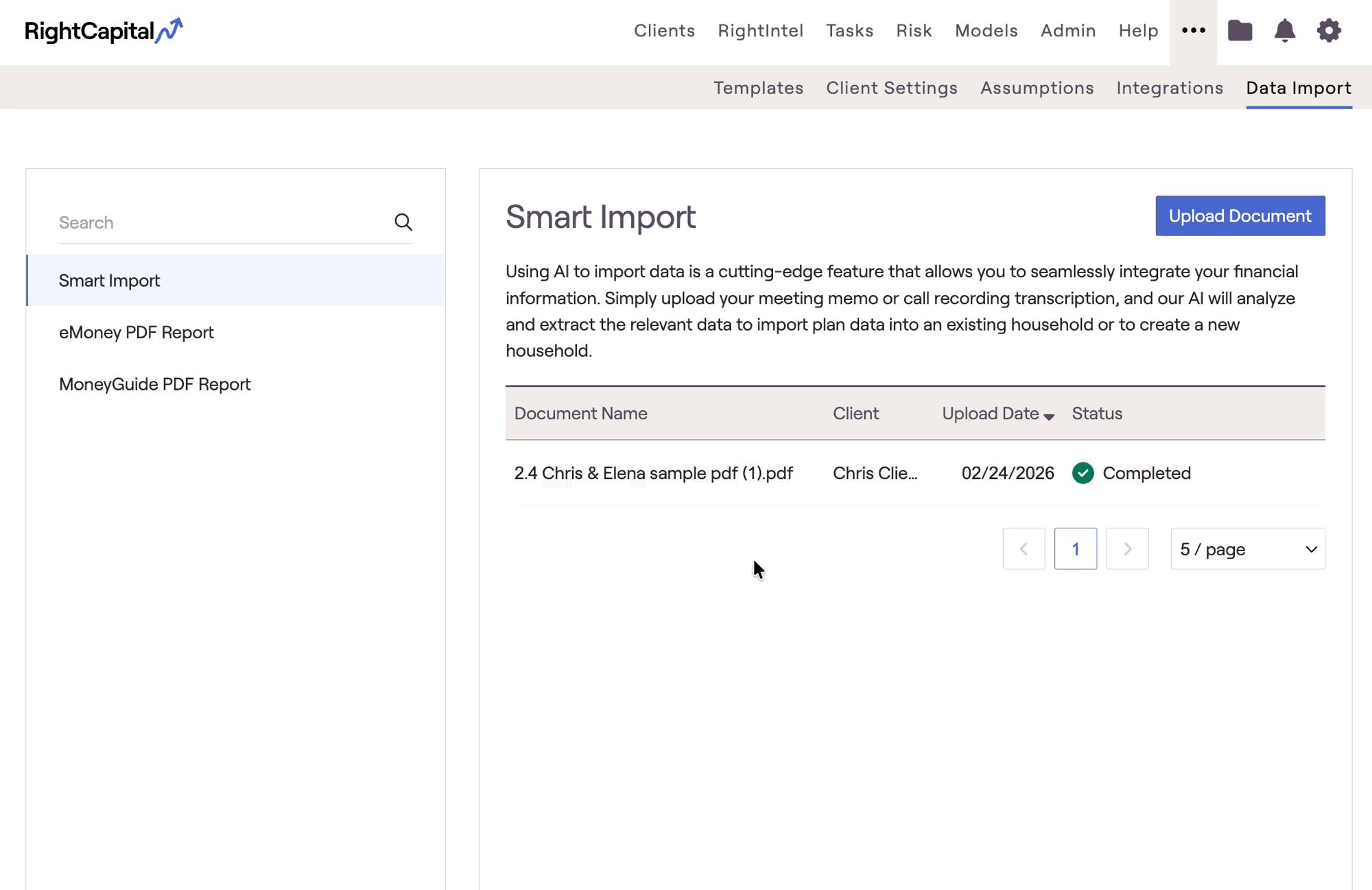
Task: Click the RightCapital logo
Action: coord(104,31)
